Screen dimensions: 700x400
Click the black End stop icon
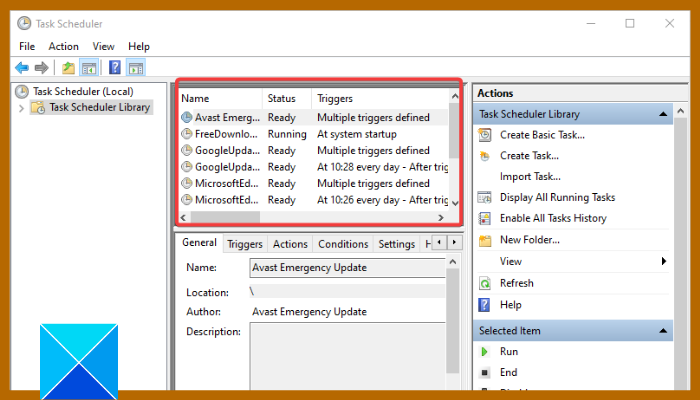pyautogui.click(x=484, y=372)
